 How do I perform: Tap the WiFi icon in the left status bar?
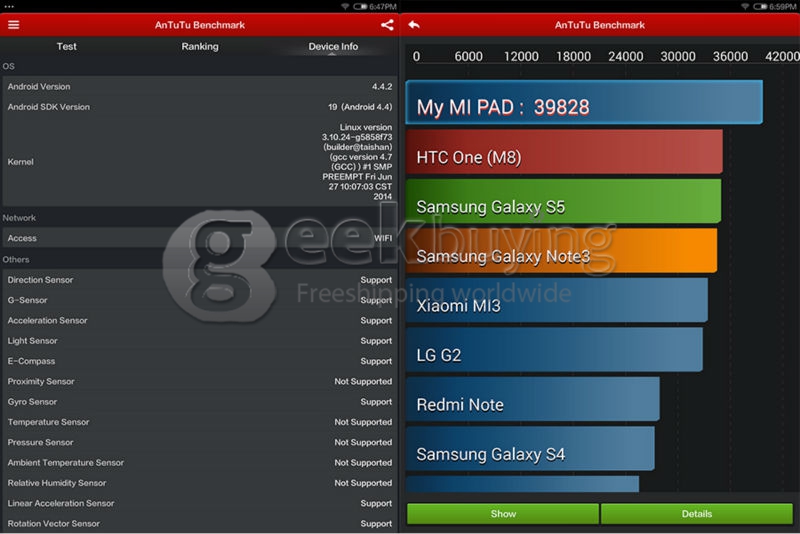coord(345,7)
